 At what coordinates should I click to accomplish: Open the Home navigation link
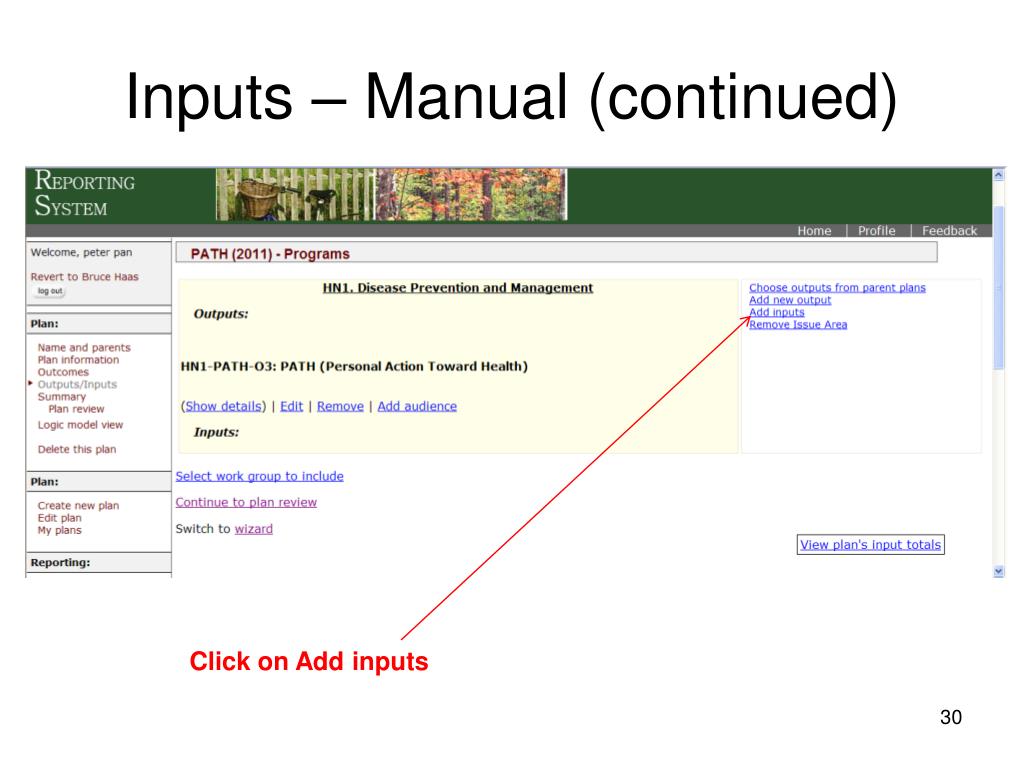point(814,231)
